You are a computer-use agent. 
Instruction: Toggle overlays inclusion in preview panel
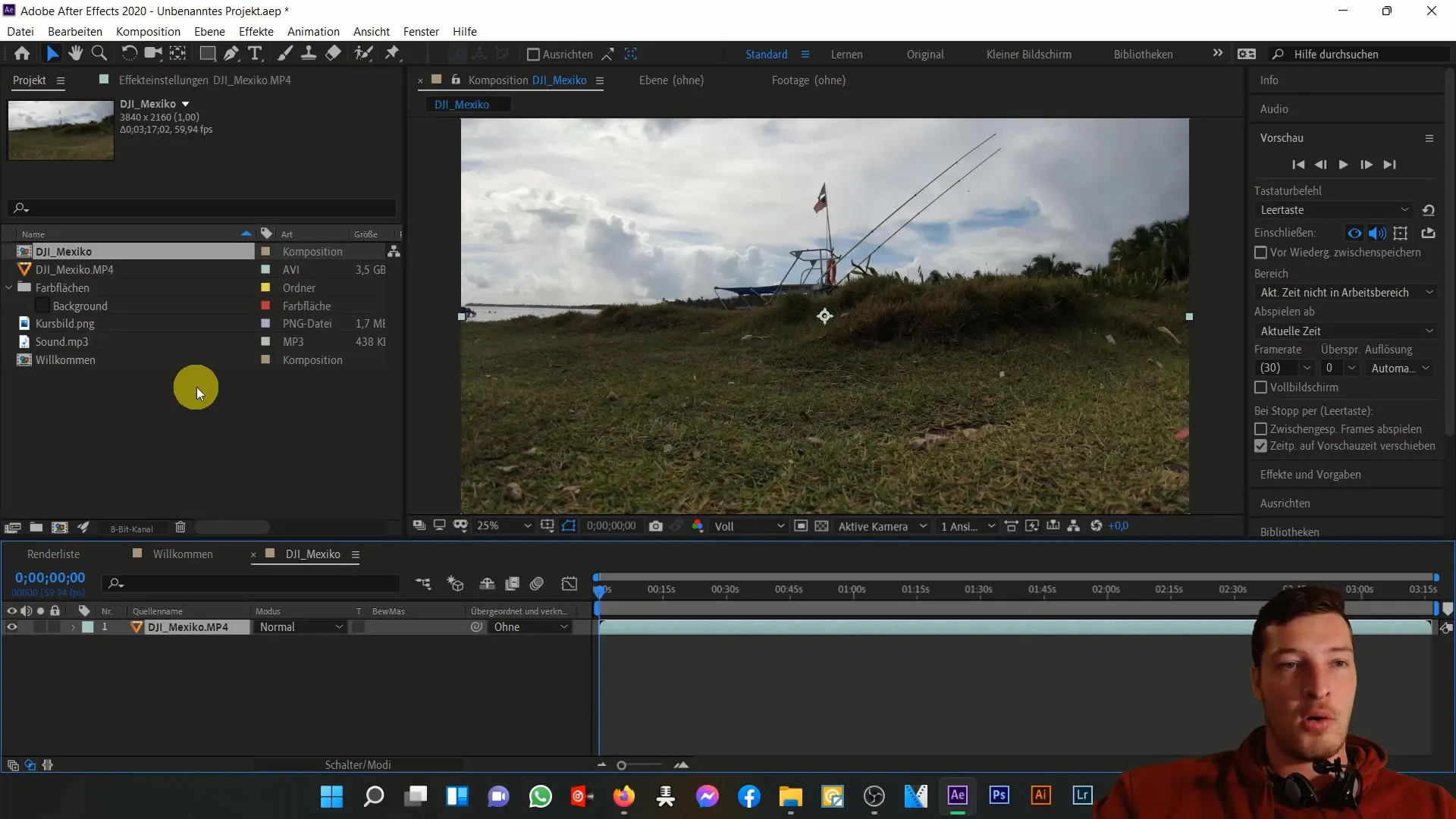1401,234
